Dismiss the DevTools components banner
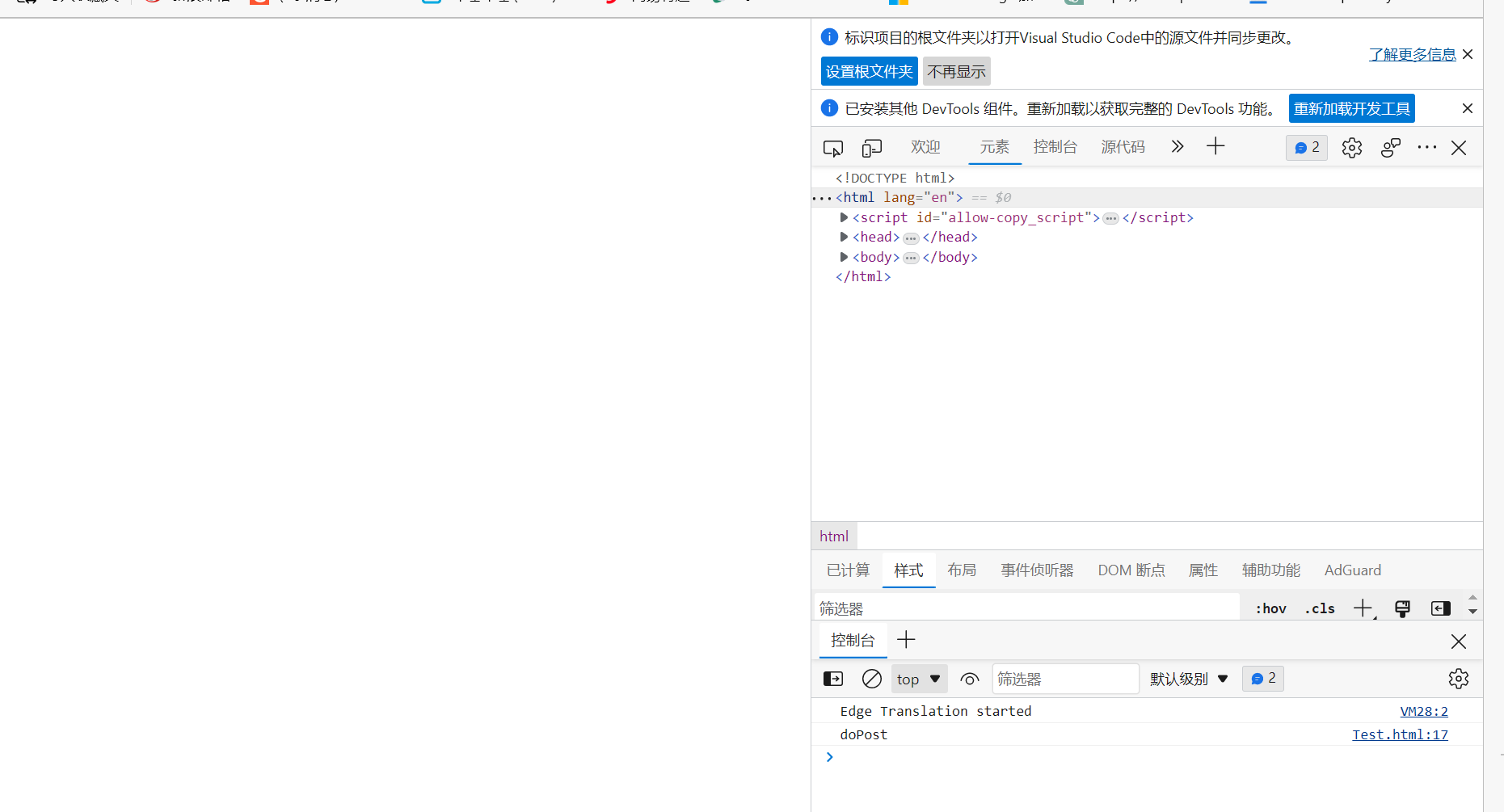 (1468, 108)
